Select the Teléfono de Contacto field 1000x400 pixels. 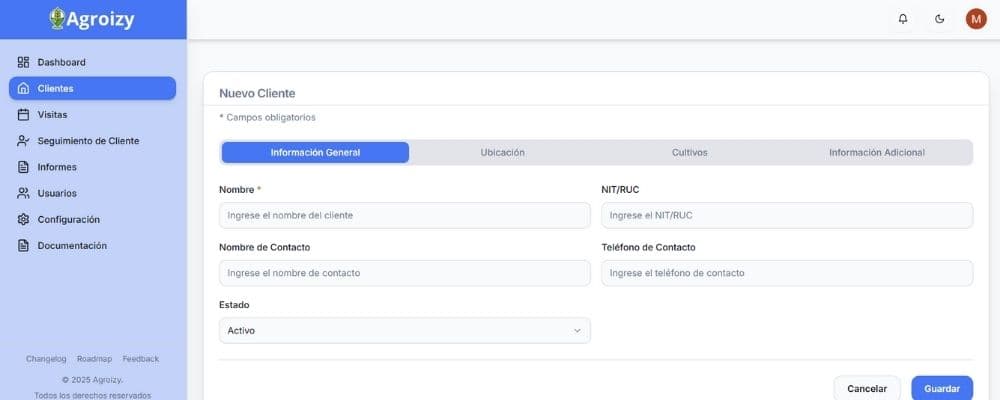786,273
